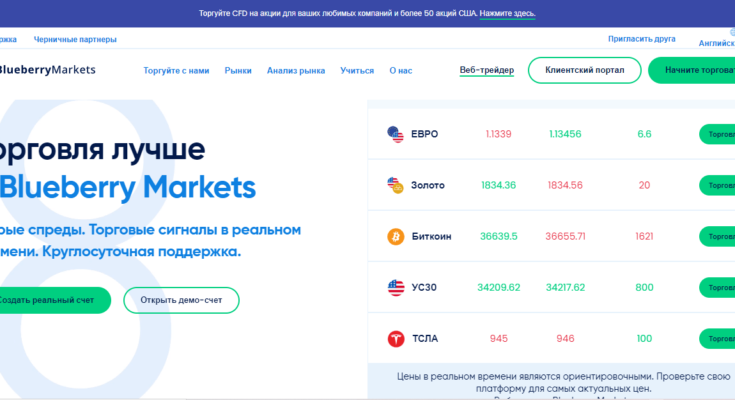
Task: Click the globe language icon
Action: point(731,32)
